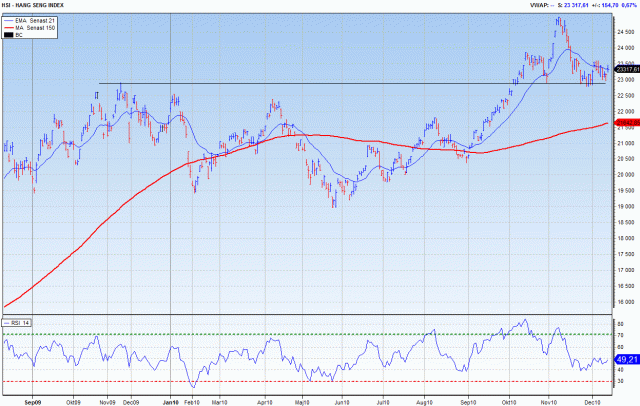
Task: Click the black BC legend swatch
Action: (11, 35)
